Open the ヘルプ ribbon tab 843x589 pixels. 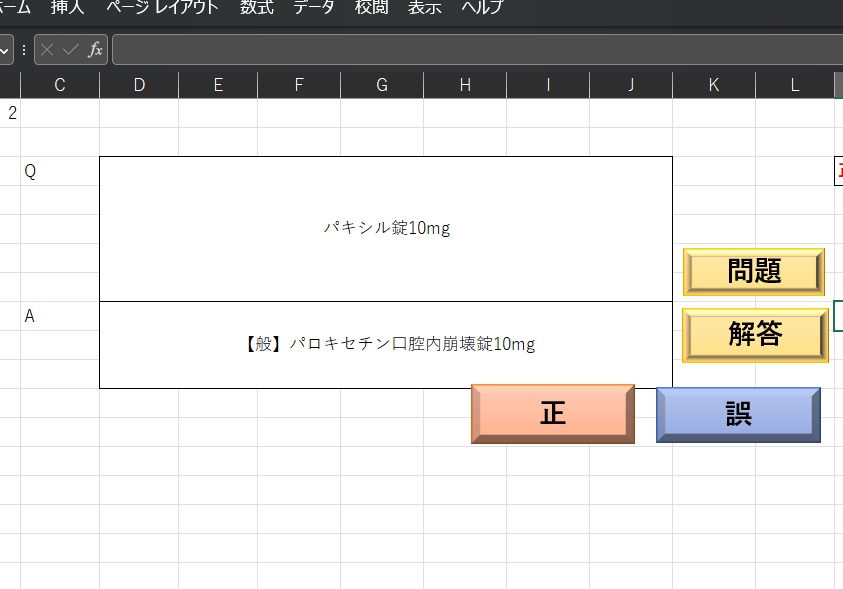pos(482,7)
